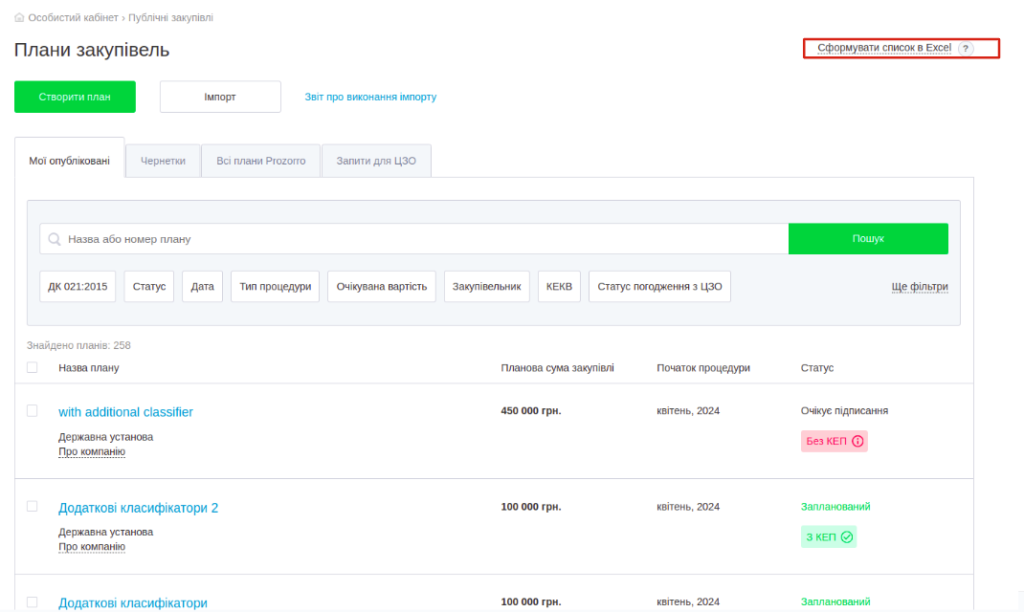Check the 'with additional classifier' plan checkbox
The image size is (1024, 612).
tap(32, 411)
